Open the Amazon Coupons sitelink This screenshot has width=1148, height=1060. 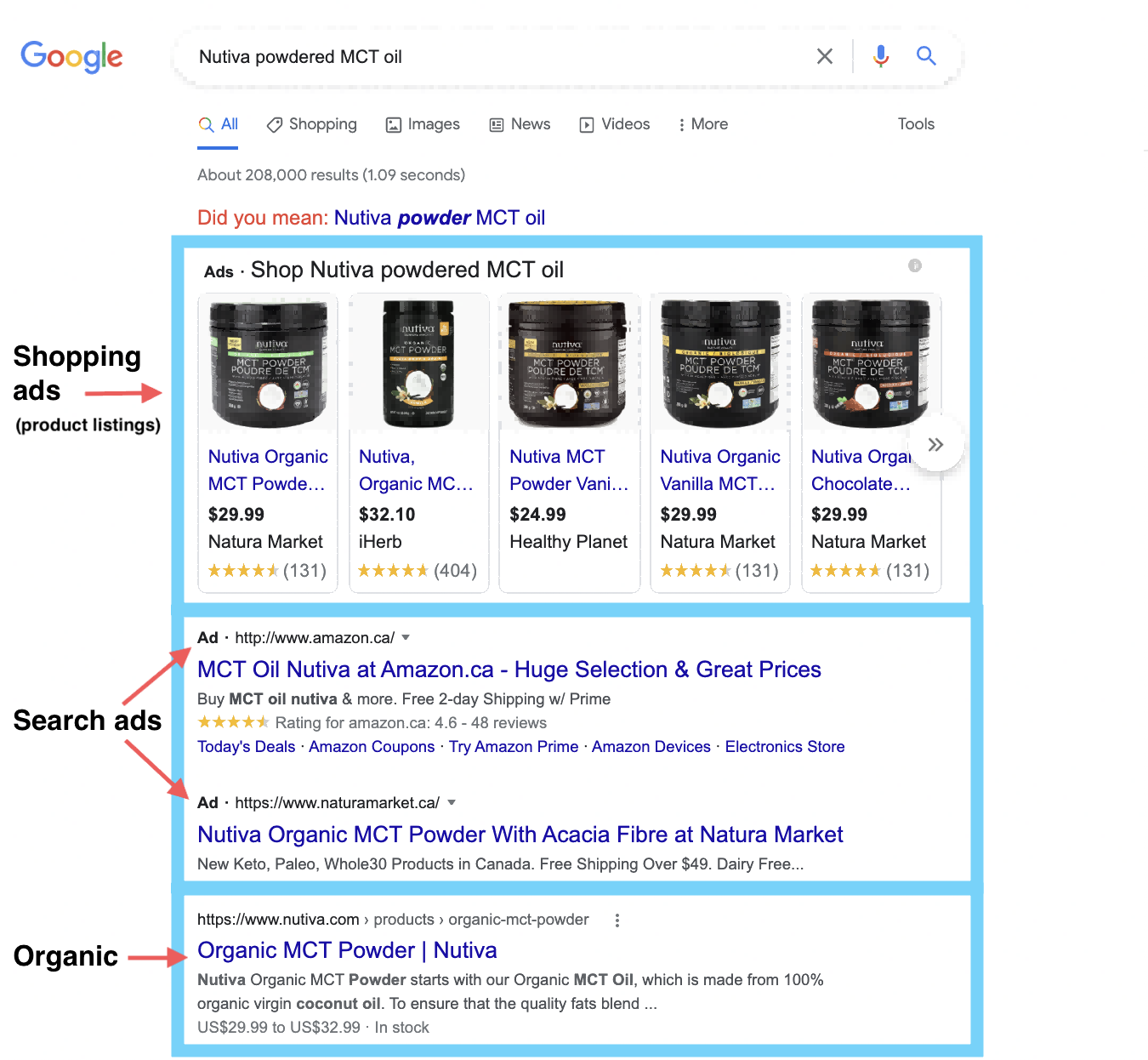click(372, 747)
